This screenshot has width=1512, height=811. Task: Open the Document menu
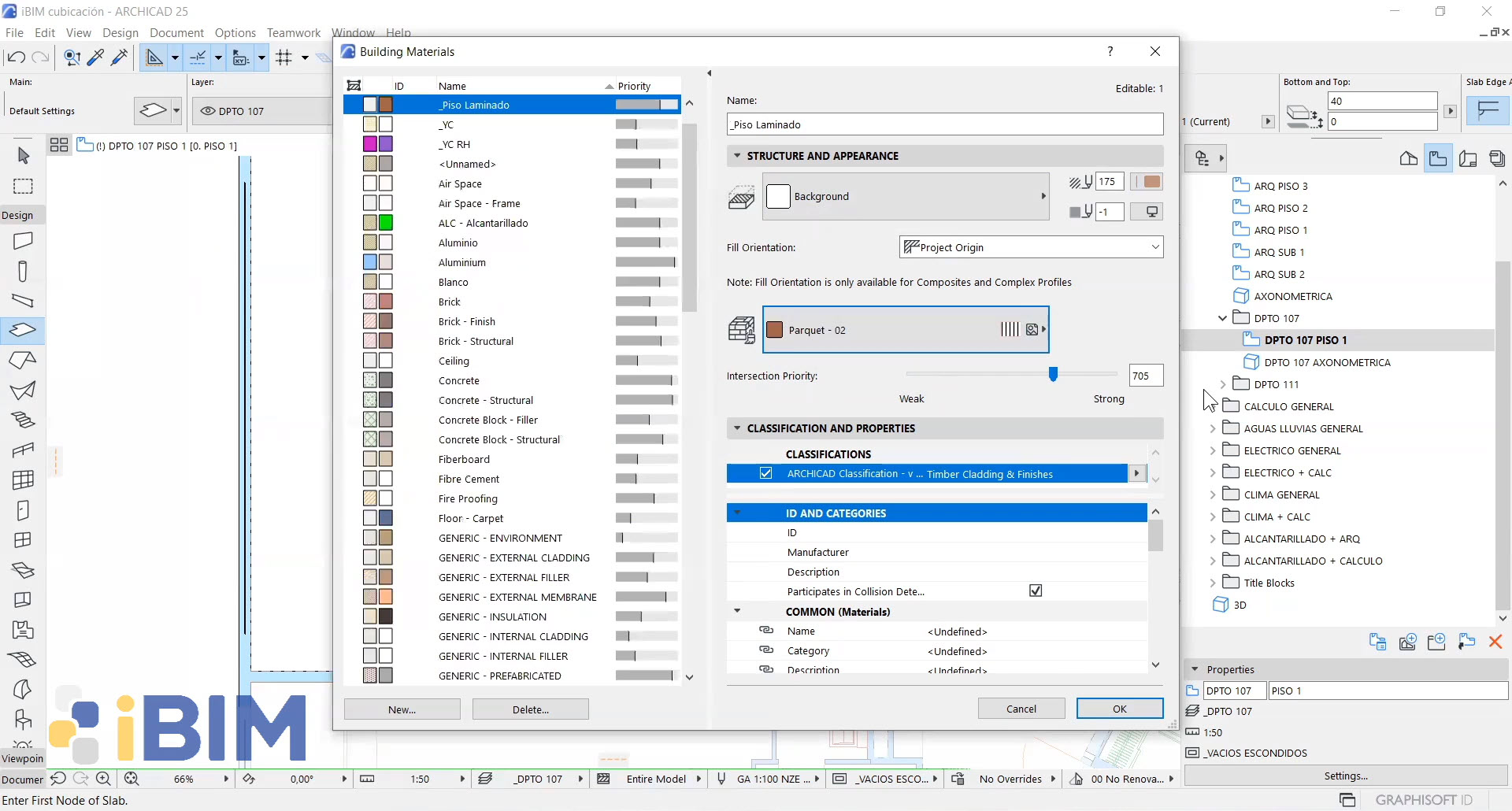[x=176, y=32]
